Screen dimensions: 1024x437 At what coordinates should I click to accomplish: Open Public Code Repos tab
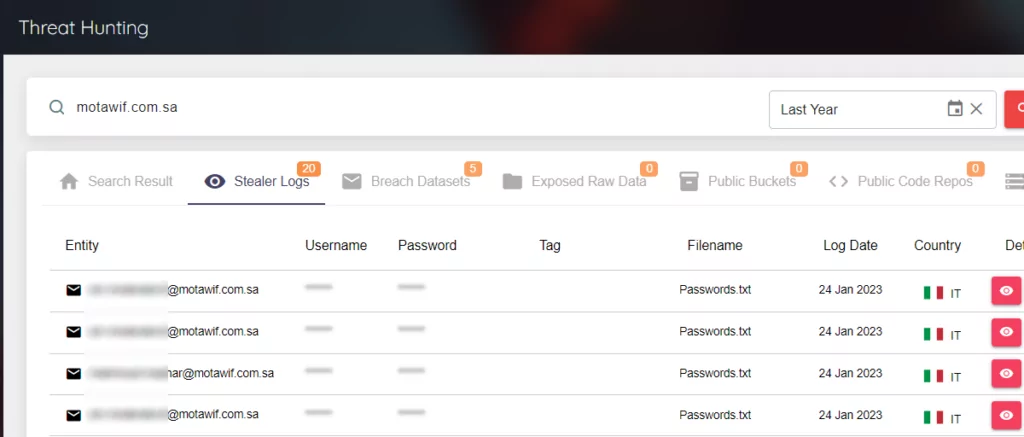click(901, 181)
